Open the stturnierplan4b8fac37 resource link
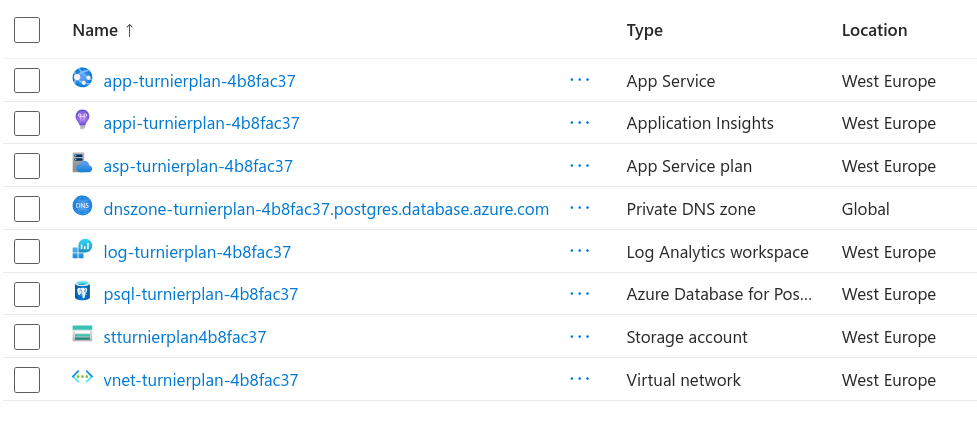The height and width of the screenshot is (422, 977). click(x=185, y=337)
